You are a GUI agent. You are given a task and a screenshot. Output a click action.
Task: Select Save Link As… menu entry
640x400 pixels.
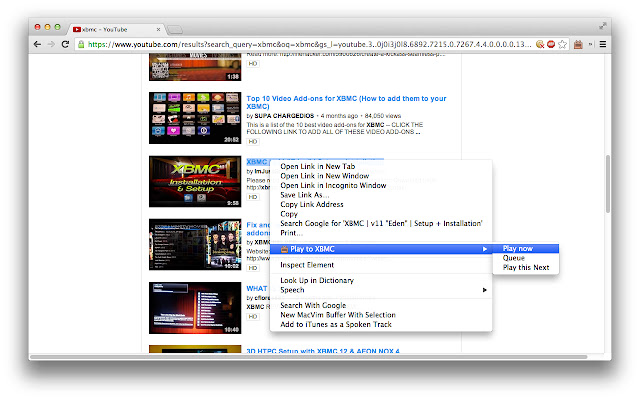coord(304,195)
